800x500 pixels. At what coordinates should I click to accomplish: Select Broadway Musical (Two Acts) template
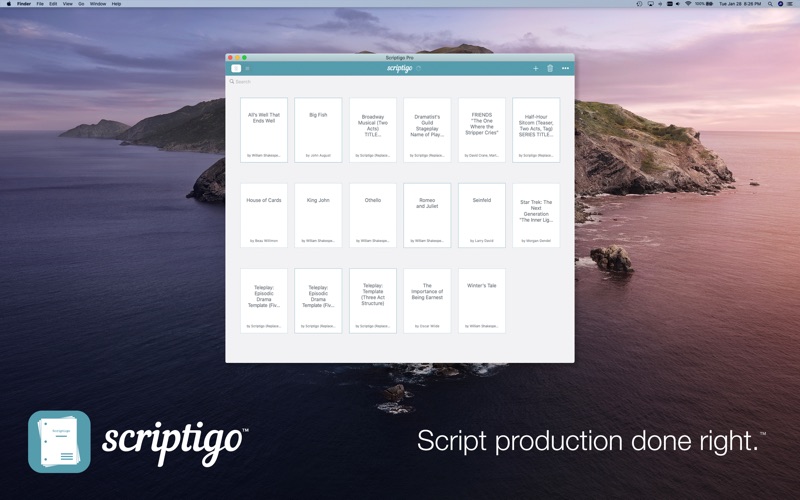373,130
